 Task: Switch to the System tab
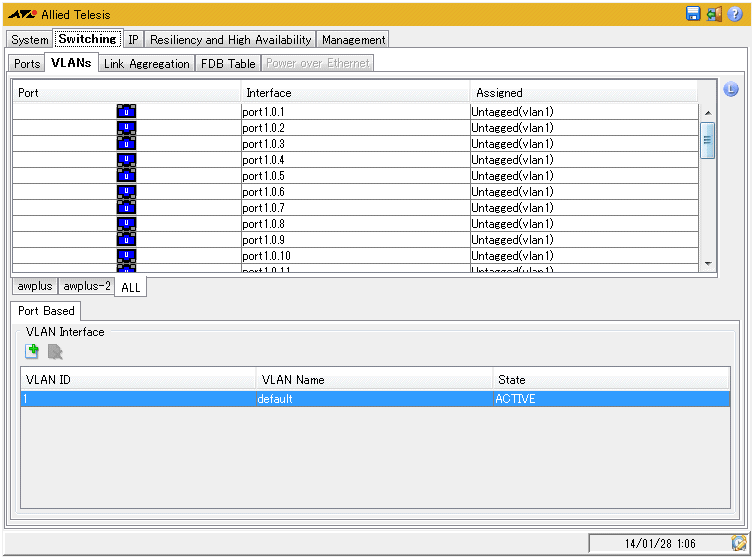[30, 40]
